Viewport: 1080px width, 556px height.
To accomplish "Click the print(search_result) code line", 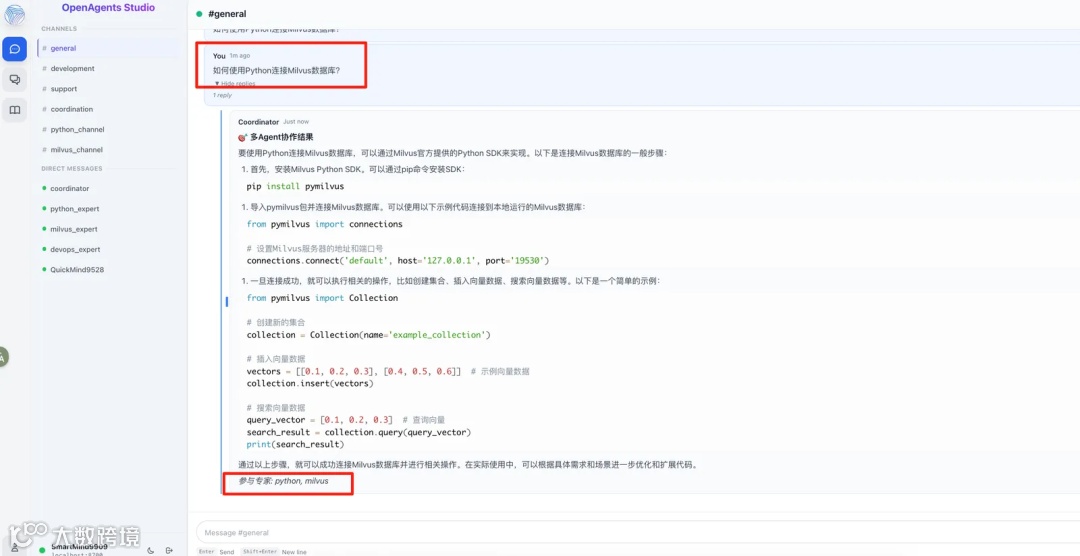I will 295,444.
